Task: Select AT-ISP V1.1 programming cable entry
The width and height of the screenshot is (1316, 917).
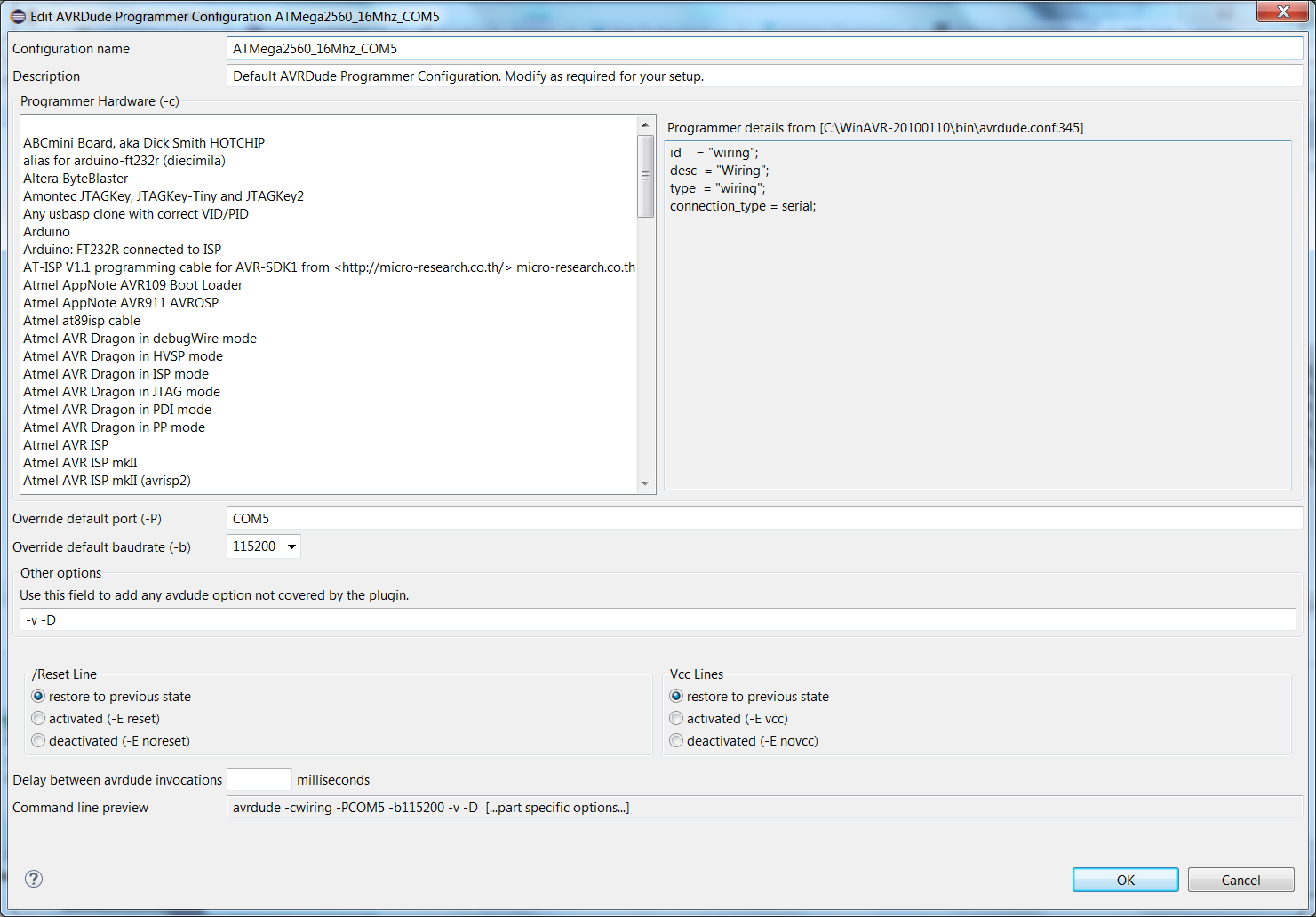Action: point(329,267)
